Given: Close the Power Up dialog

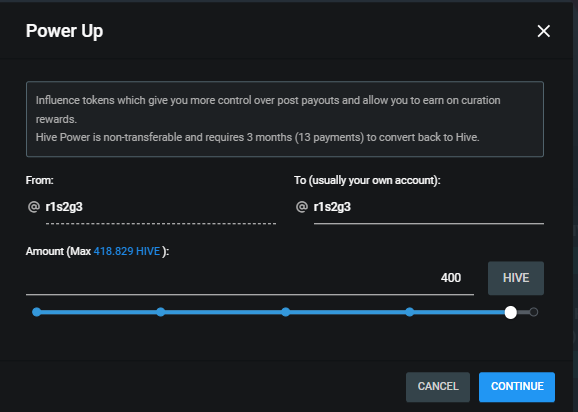Looking at the screenshot, I should [544, 31].
